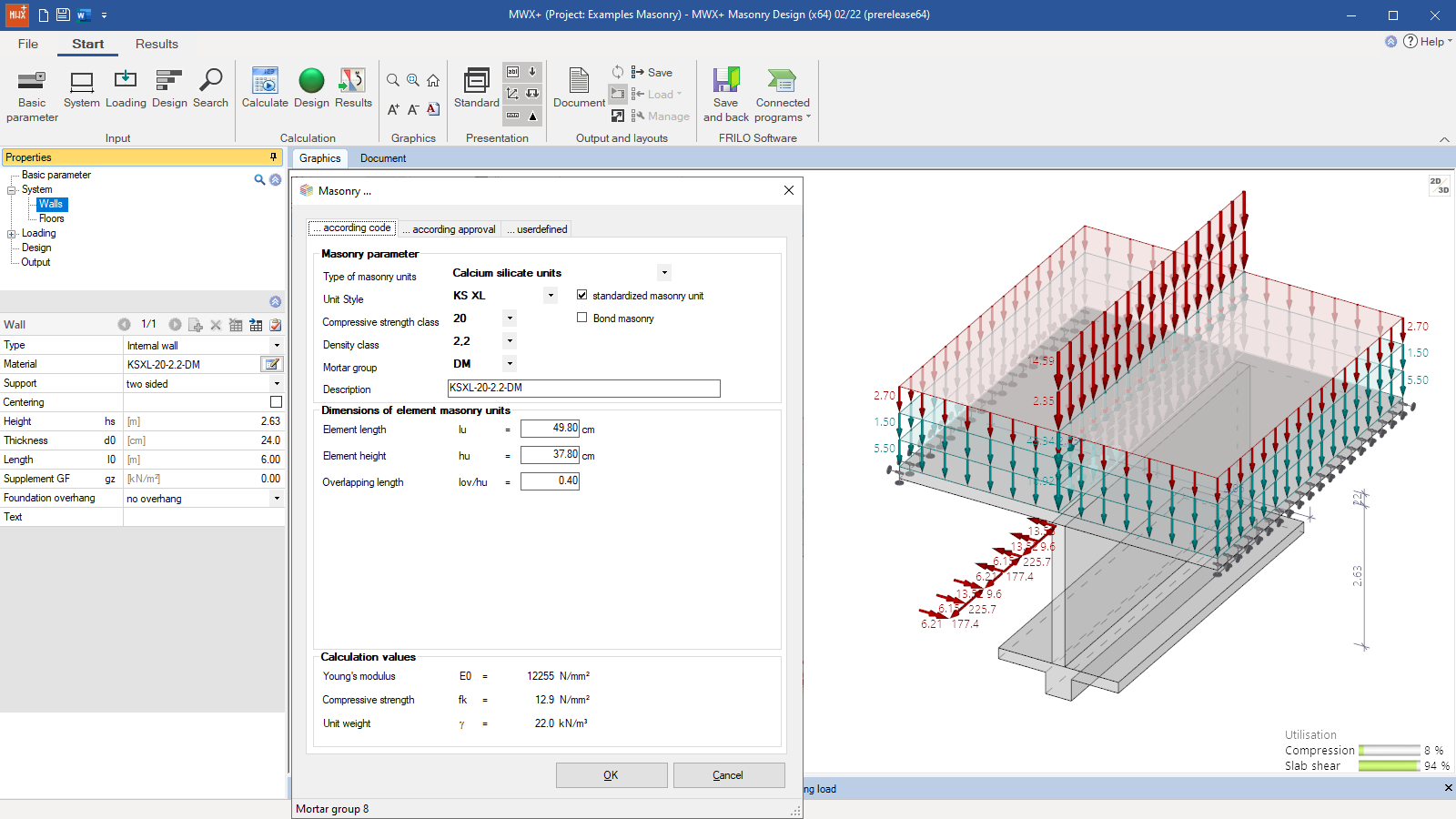The image size is (1456, 819).
Task: Click the clipboard check icon in Wall bar
Action: pos(275,325)
